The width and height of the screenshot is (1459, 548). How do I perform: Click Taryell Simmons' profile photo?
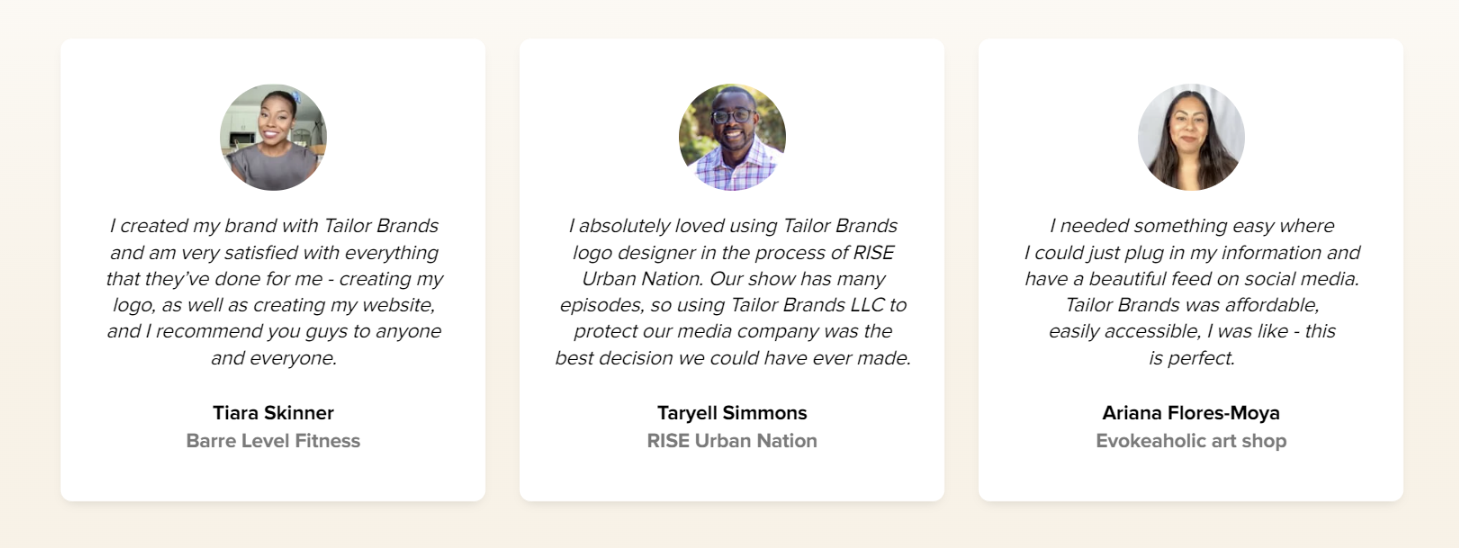pos(732,137)
